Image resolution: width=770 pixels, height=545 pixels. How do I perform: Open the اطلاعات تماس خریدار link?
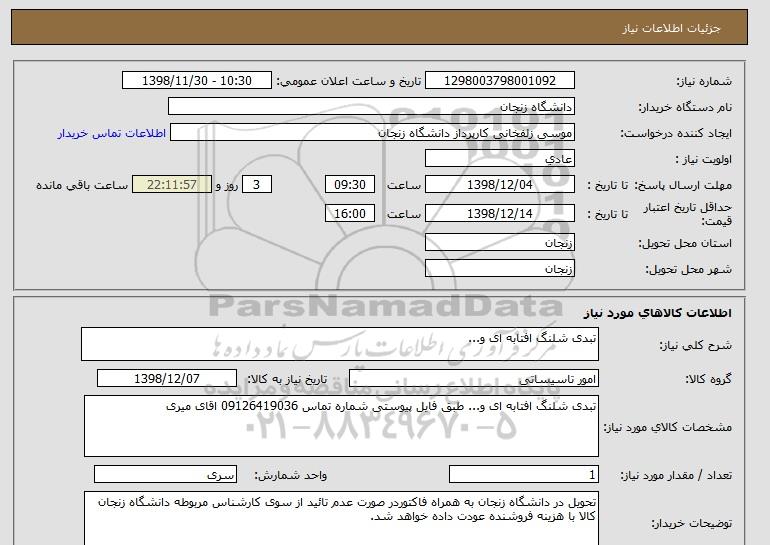coord(111,133)
